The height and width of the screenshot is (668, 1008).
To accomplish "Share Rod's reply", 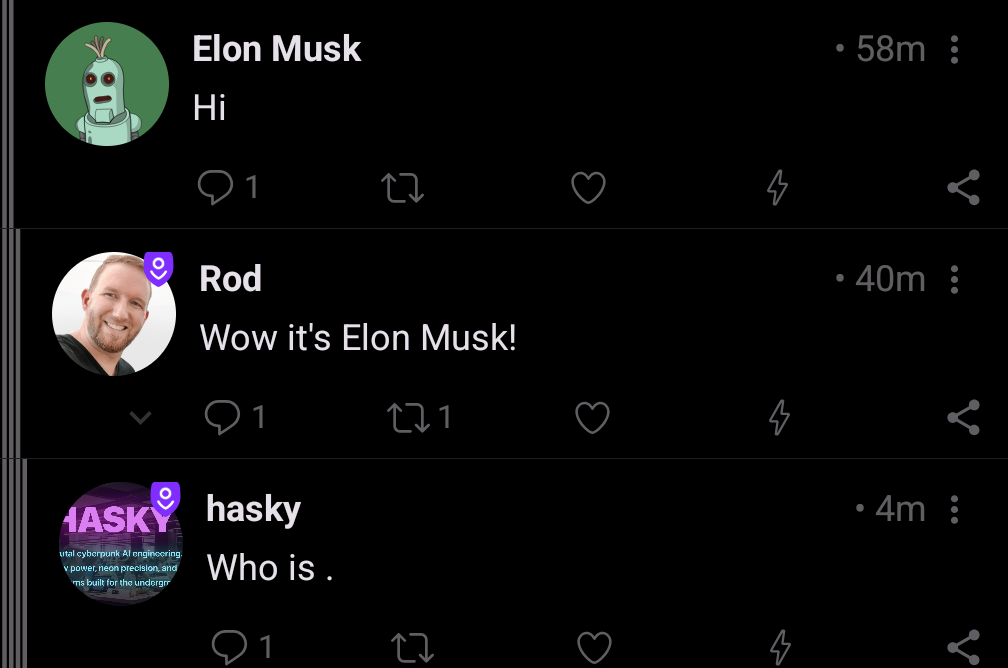I will click(x=963, y=417).
